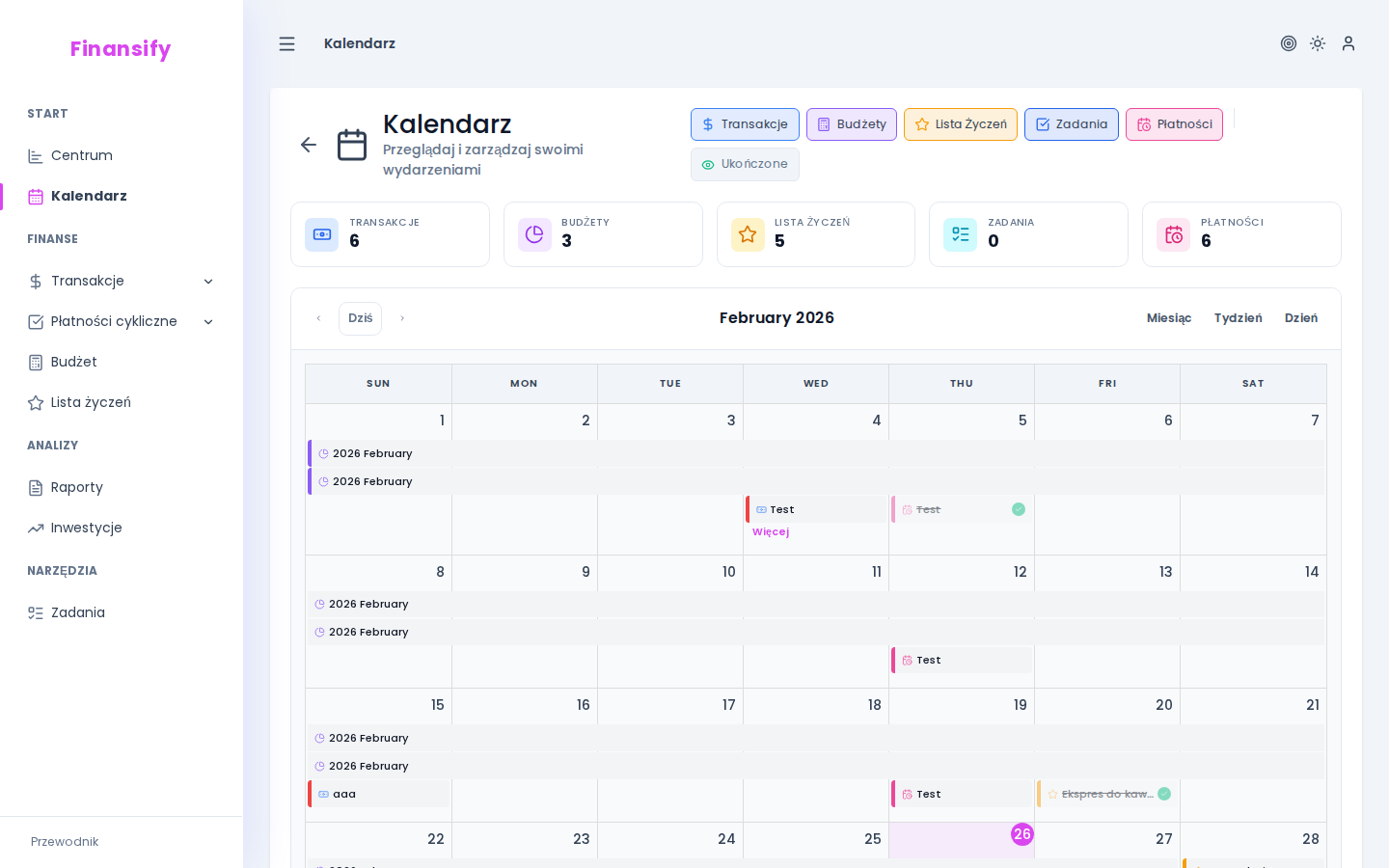Viewport: 1389px width, 868px height.
Task: Toggle light theme sun icon
Action: tap(1318, 43)
